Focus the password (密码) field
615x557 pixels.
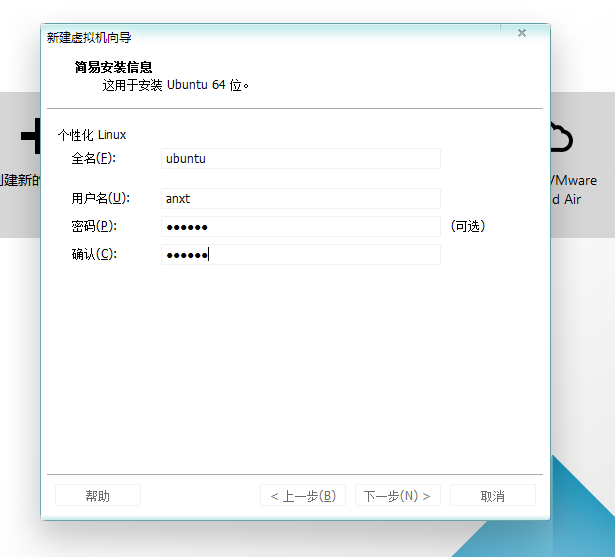(x=301, y=227)
